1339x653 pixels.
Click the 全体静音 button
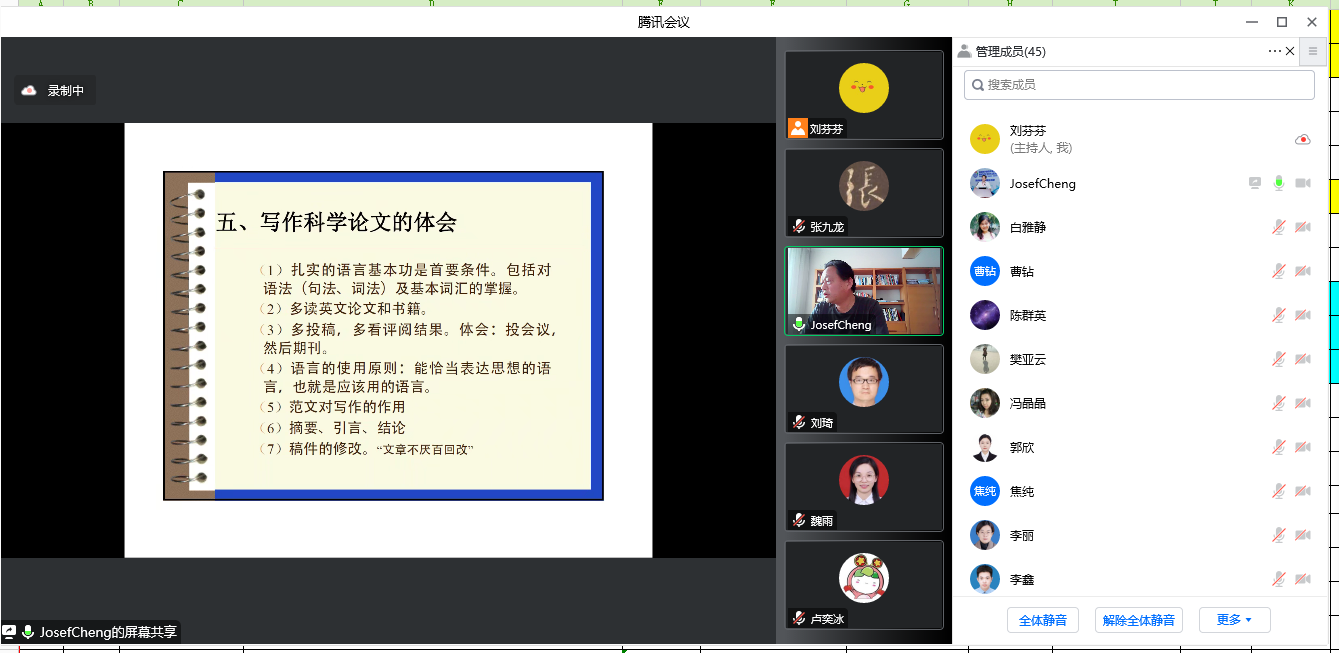click(1042, 620)
